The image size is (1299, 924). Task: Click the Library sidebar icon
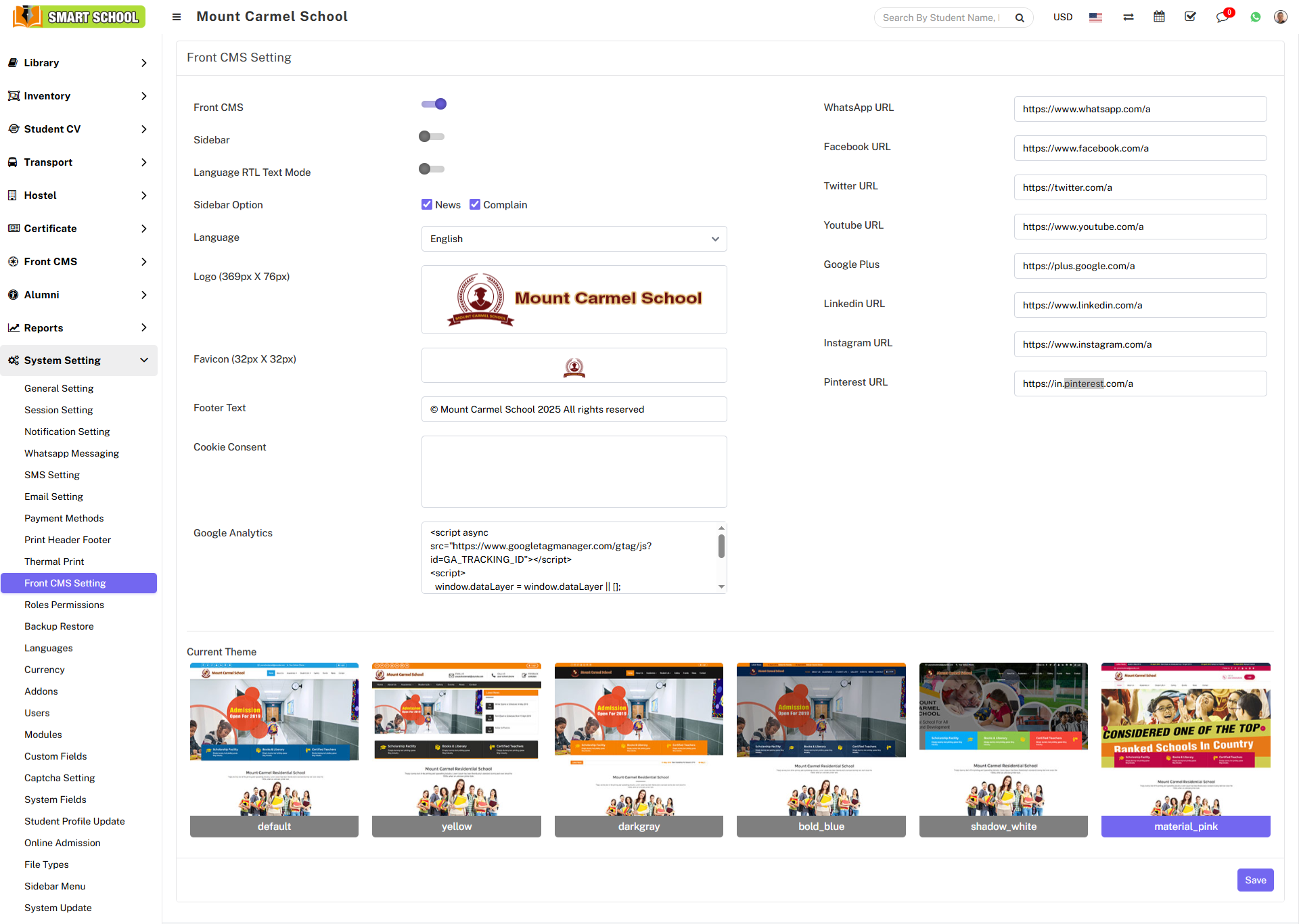point(14,62)
